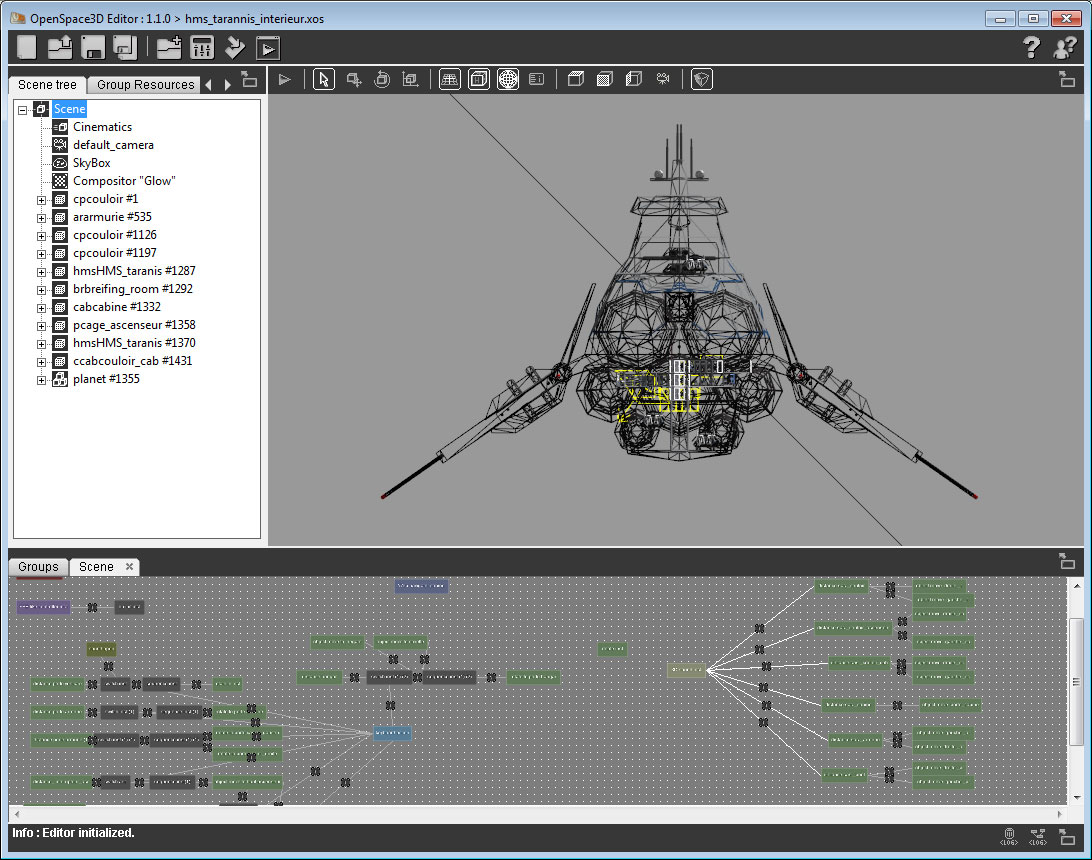Click the New scene icon in top toolbar
This screenshot has width=1092, height=860.
(27, 47)
